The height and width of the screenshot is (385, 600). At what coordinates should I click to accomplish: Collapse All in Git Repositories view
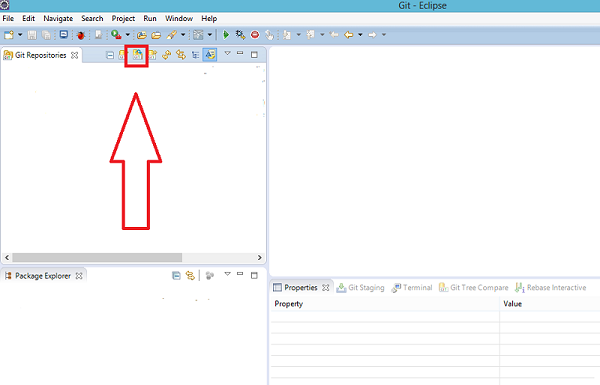pyautogui.click(x=110, y=55)
